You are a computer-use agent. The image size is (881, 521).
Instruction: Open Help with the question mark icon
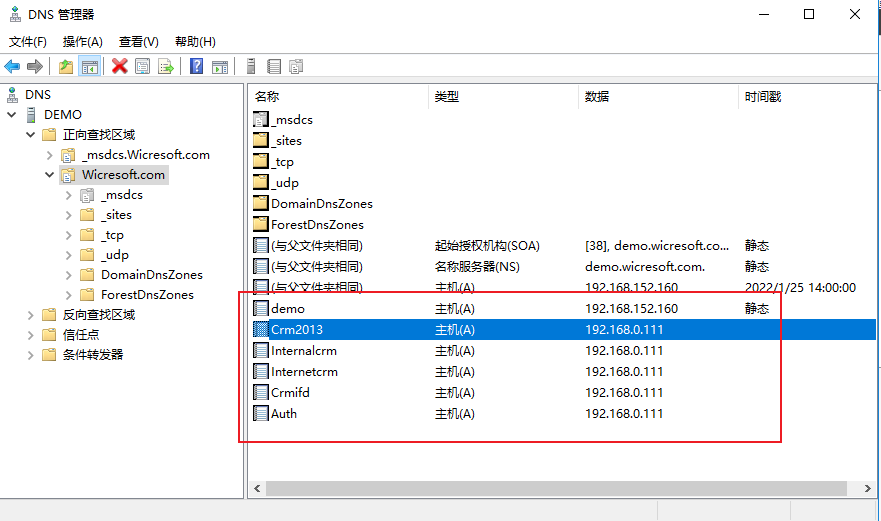(x=196, y=66)
